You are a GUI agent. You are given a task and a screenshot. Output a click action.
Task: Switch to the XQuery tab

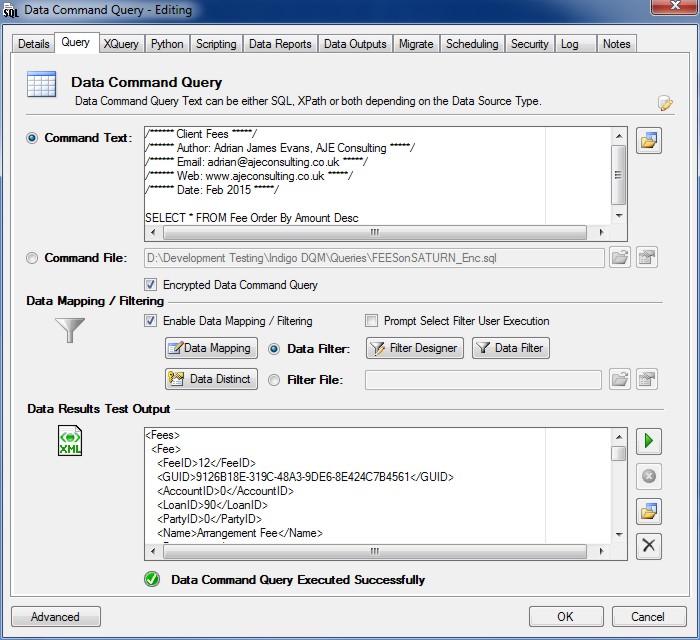(x=121, y=44)
